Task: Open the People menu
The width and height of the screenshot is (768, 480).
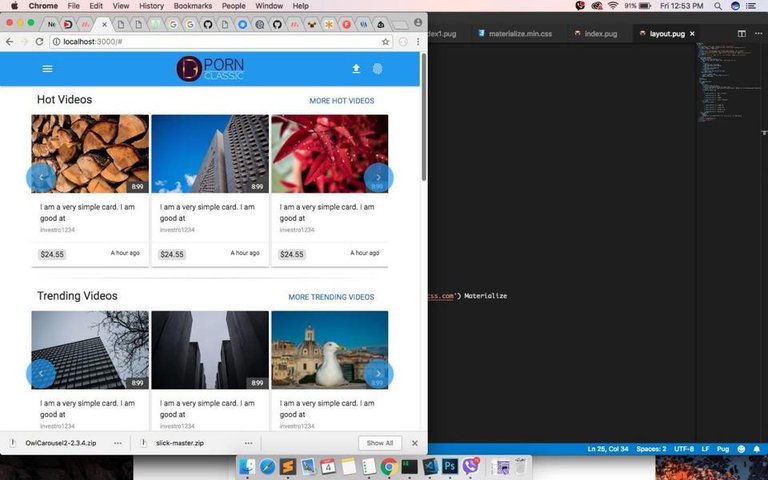Action: click(234, 6)
